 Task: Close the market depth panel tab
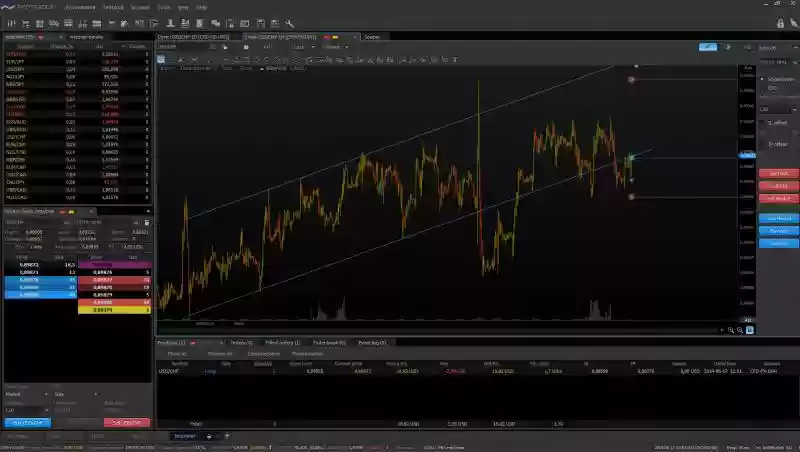(x=91, y=212)
